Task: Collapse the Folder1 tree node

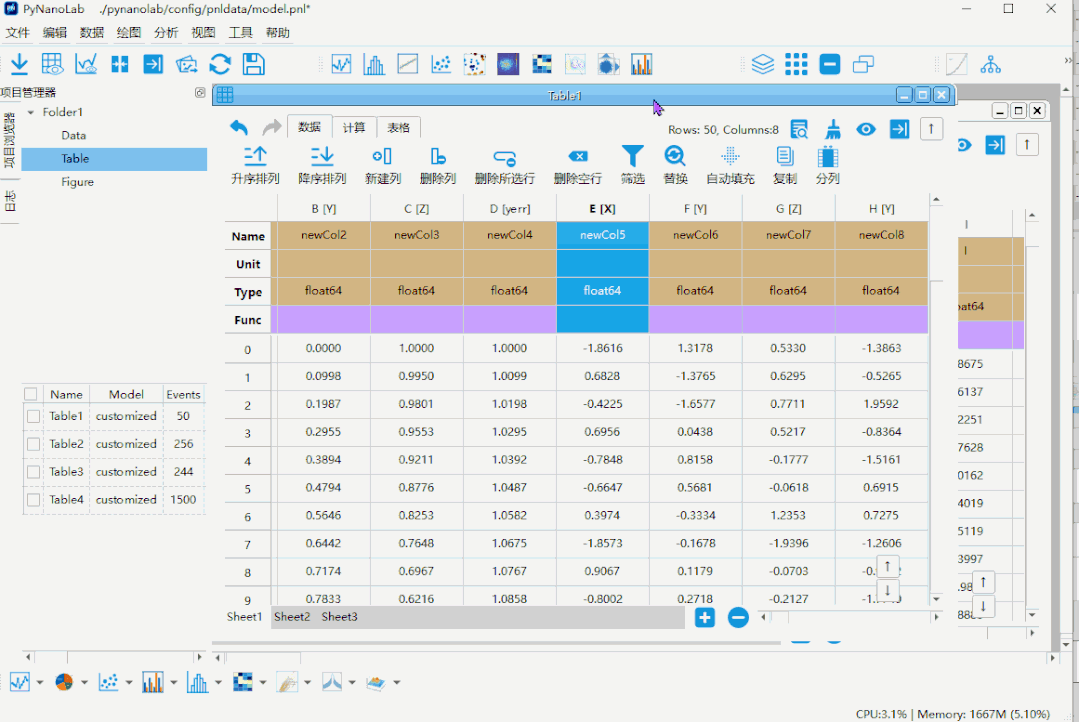Action: click(x=30, y=112)
